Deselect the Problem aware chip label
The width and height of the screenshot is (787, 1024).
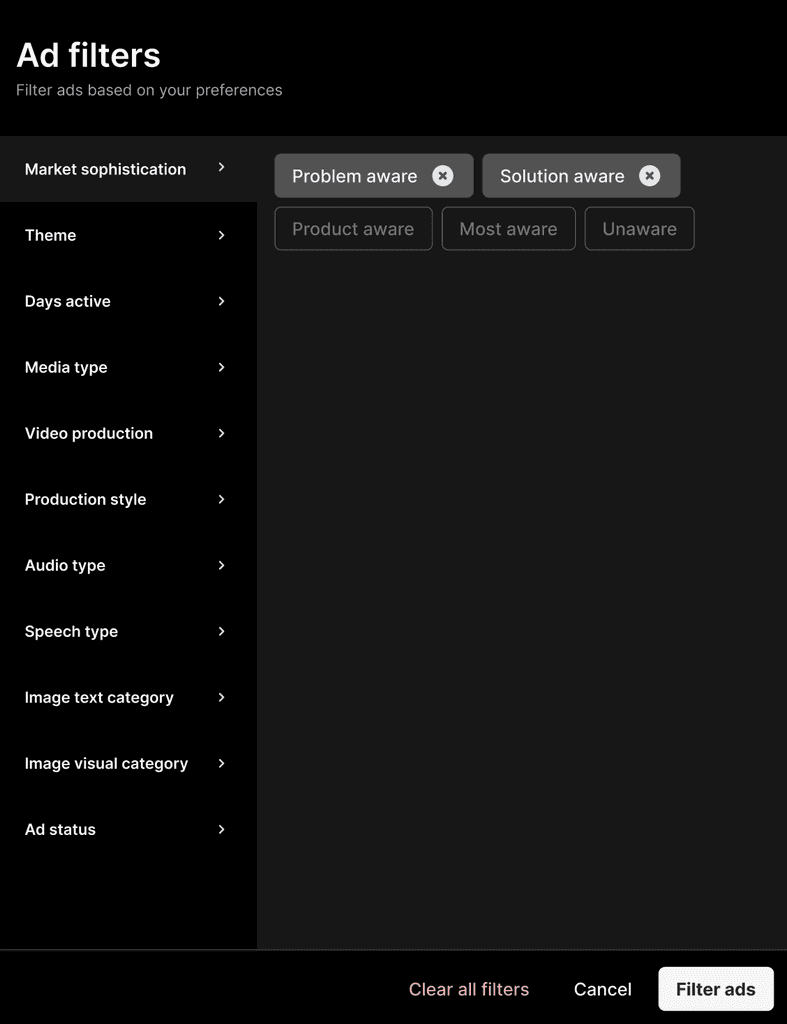[x=355, y=176]
